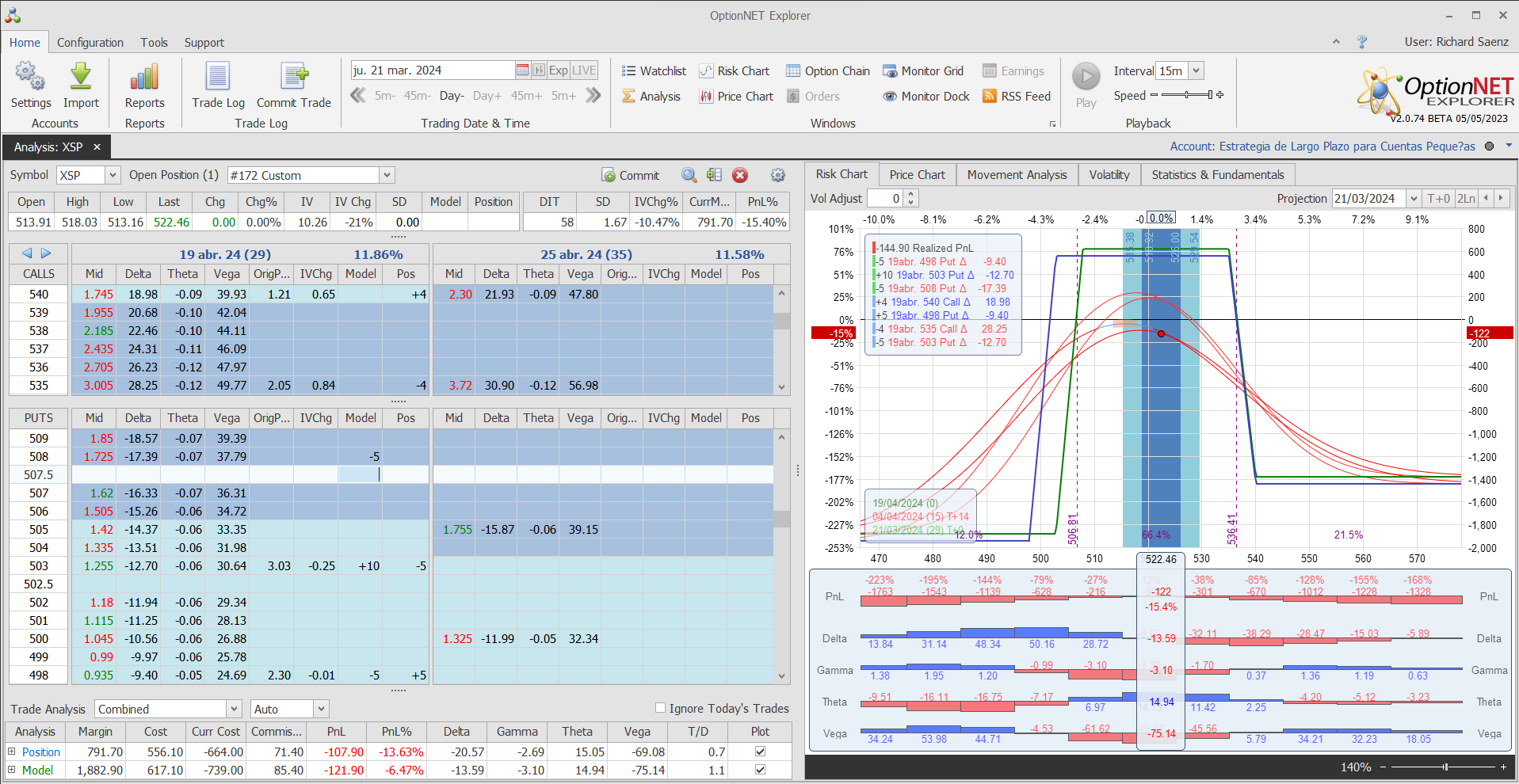The height and width of the screenshot is (784, 1519).
Task: Open the Interval 15m dropdown
Action: pyautogui.click(x=1196, y=70)
